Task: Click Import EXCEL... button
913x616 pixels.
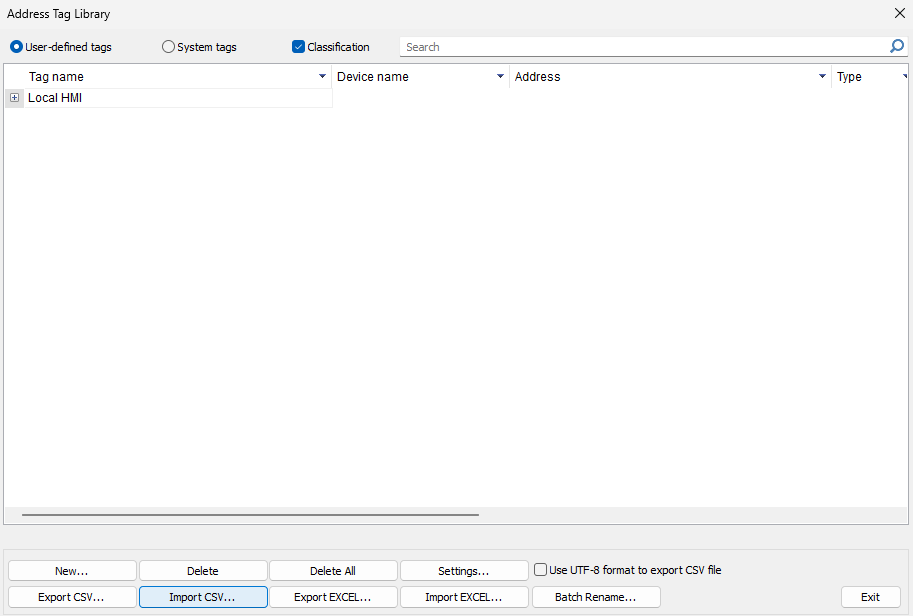Action: click(464, 597)
